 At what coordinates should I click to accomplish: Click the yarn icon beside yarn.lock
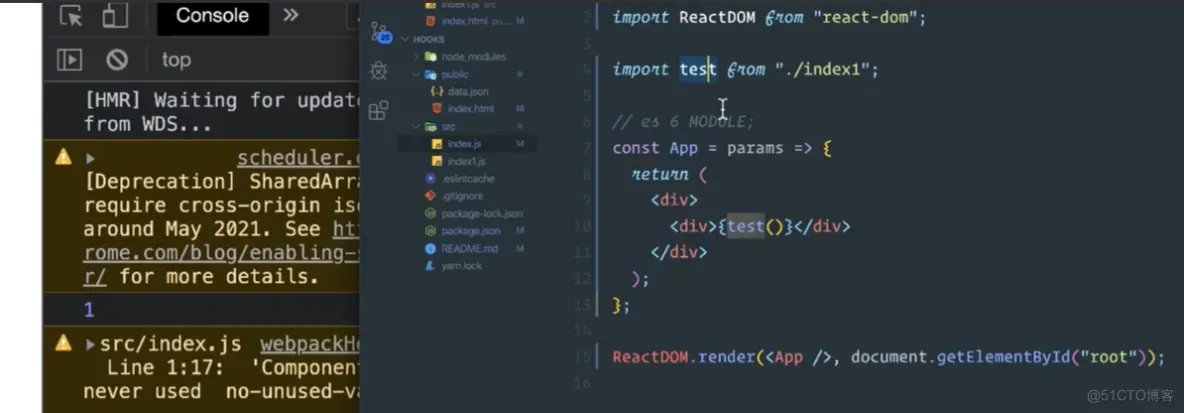(430, 266)
